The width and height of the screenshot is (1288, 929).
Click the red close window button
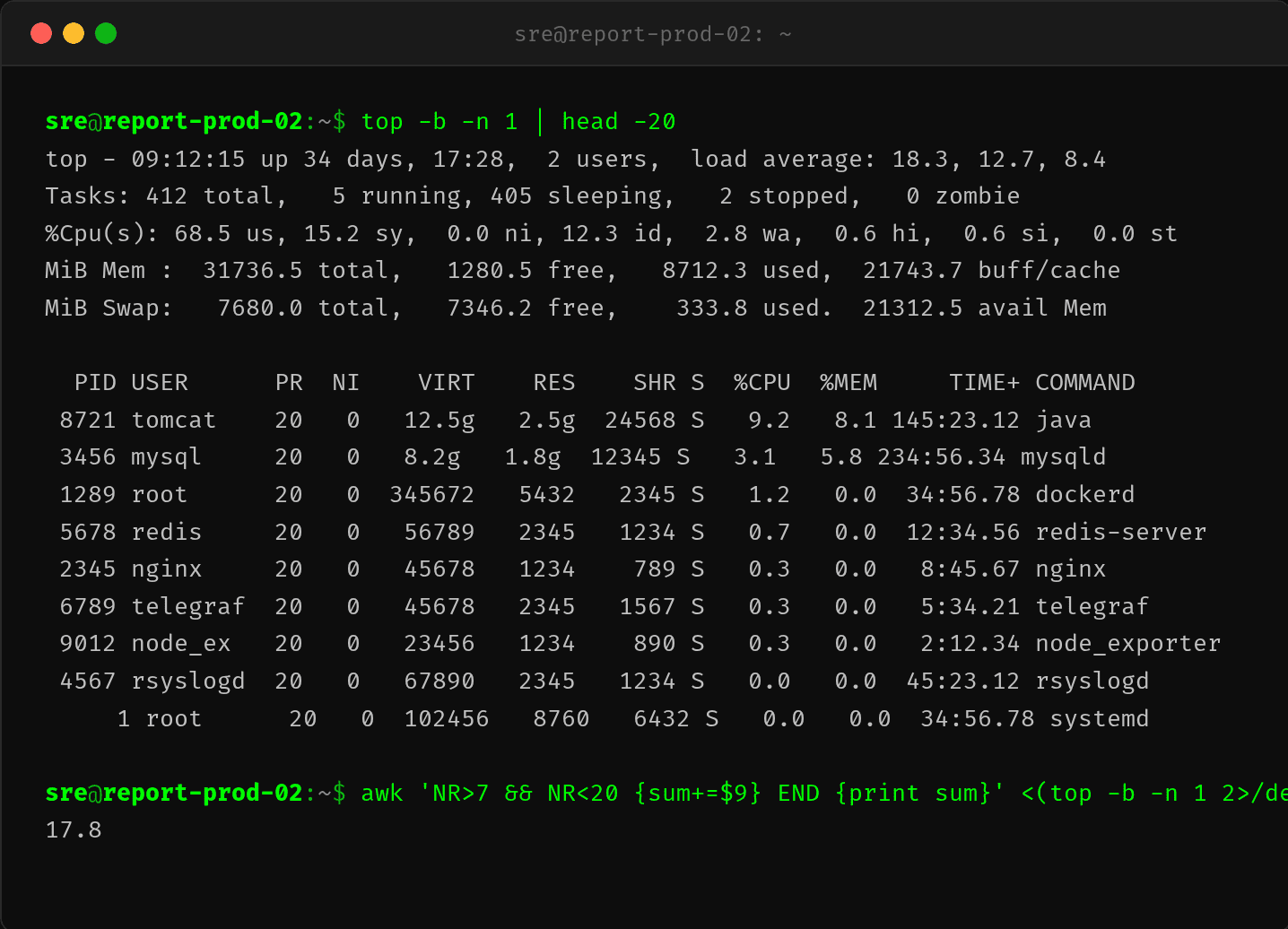(x=41, y=33)
